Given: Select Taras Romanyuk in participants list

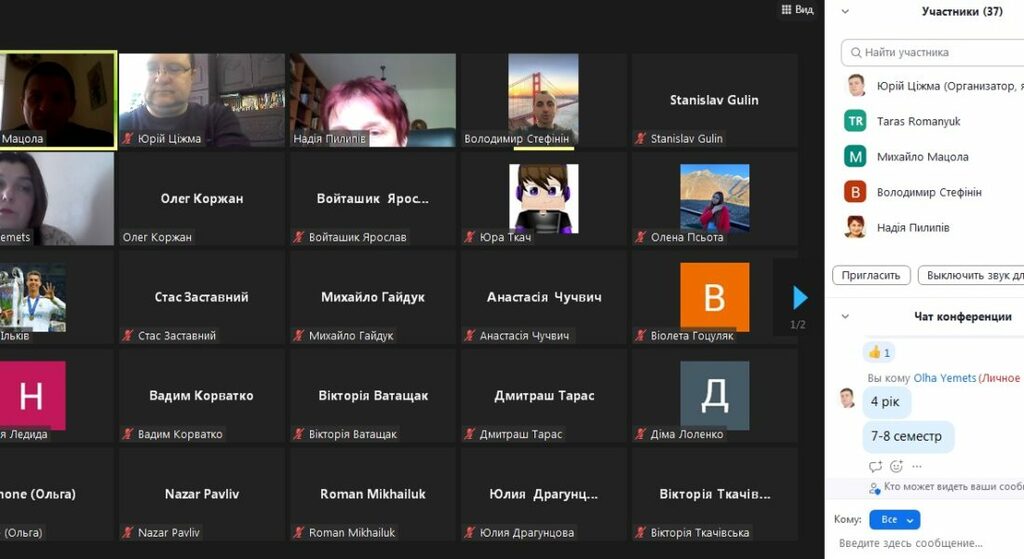Looking at the screenshot, I should pyautogui.click(x=918, y=121).
